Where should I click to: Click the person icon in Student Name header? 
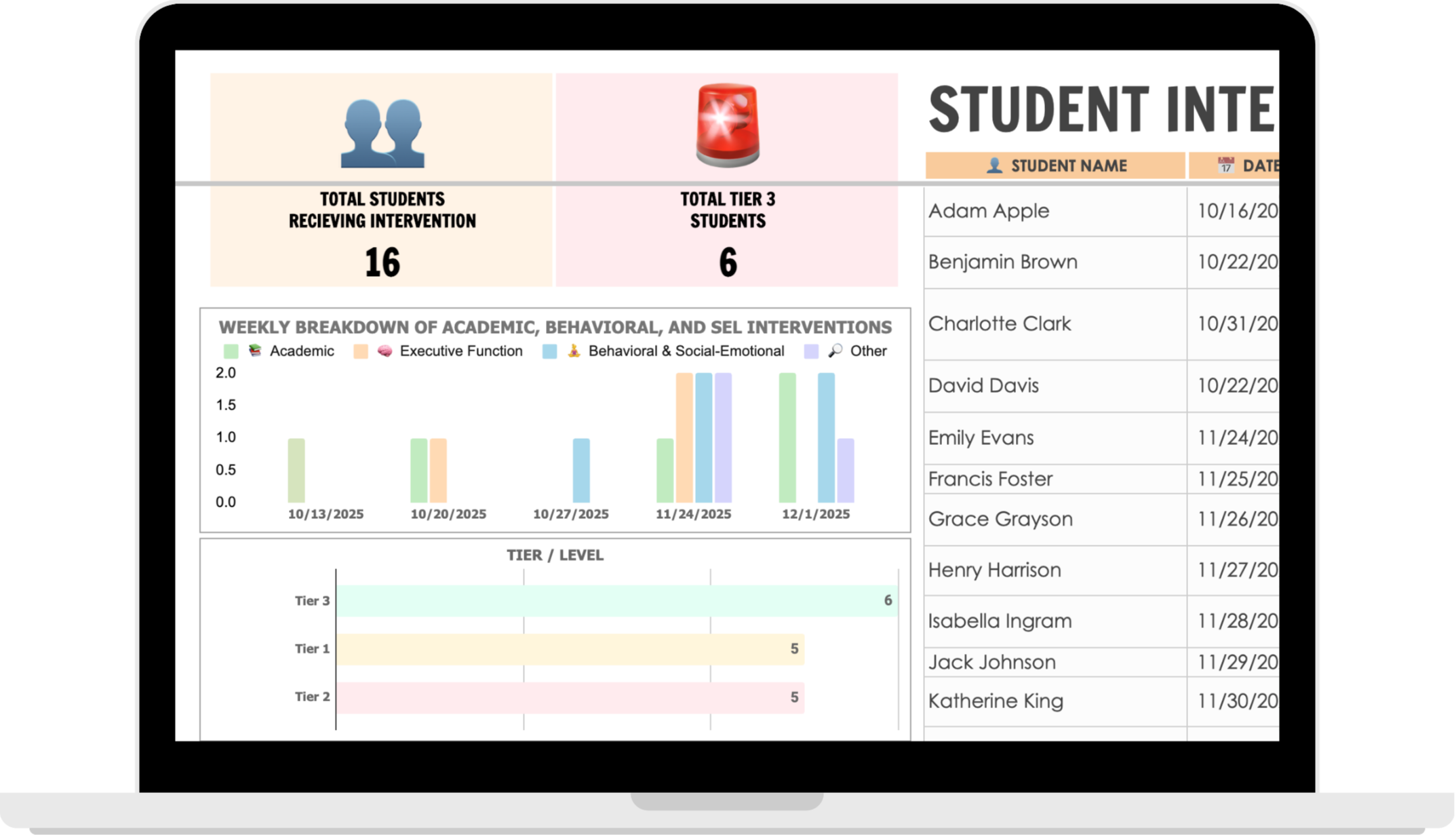click(x=994, y=166)
